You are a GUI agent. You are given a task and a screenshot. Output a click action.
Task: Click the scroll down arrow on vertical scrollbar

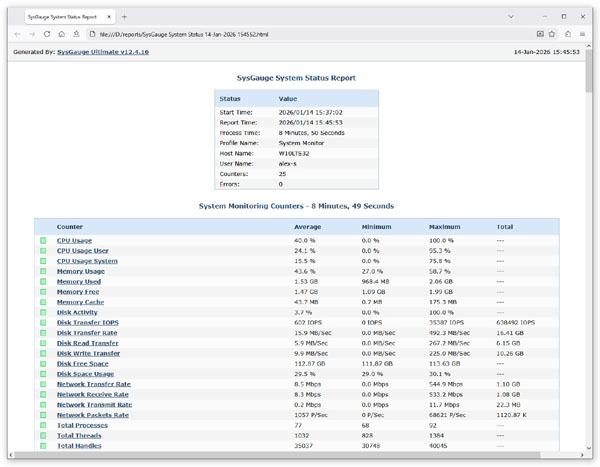coord(589,447)
